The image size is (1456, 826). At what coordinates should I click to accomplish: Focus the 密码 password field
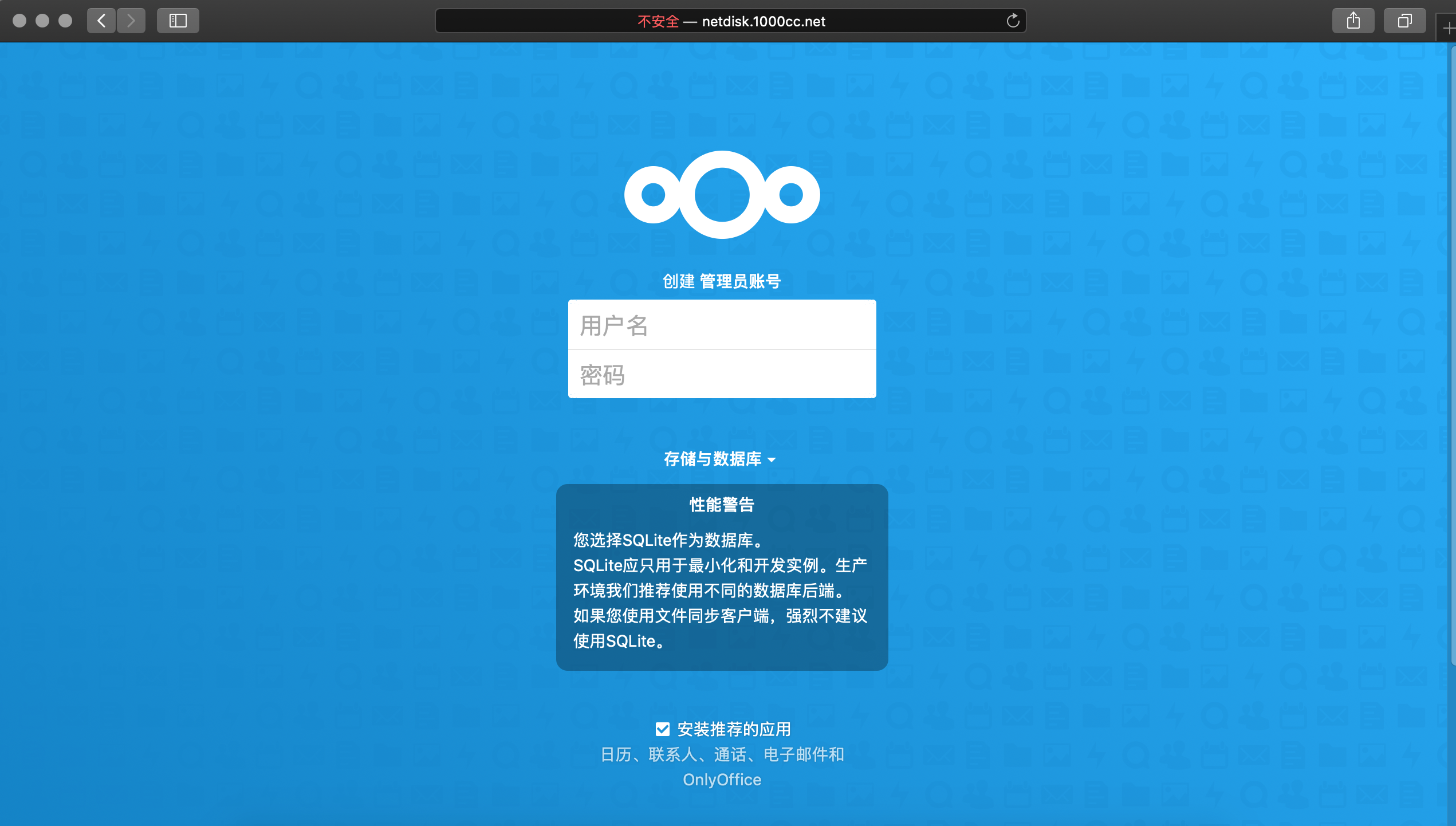coord(722,374)
